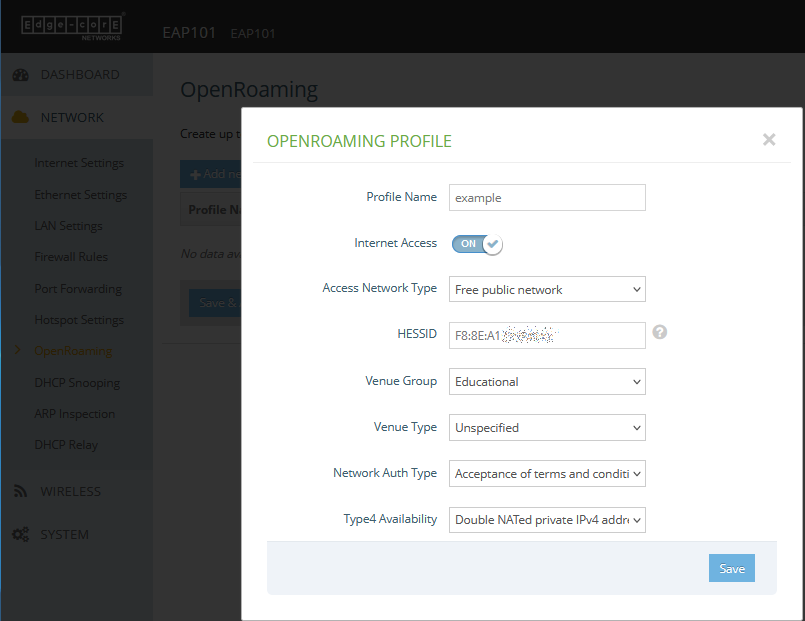This screenshot has width=805, height=621.
Task: Open the WIRELESS menu section
Action: (x=77, y=491)
